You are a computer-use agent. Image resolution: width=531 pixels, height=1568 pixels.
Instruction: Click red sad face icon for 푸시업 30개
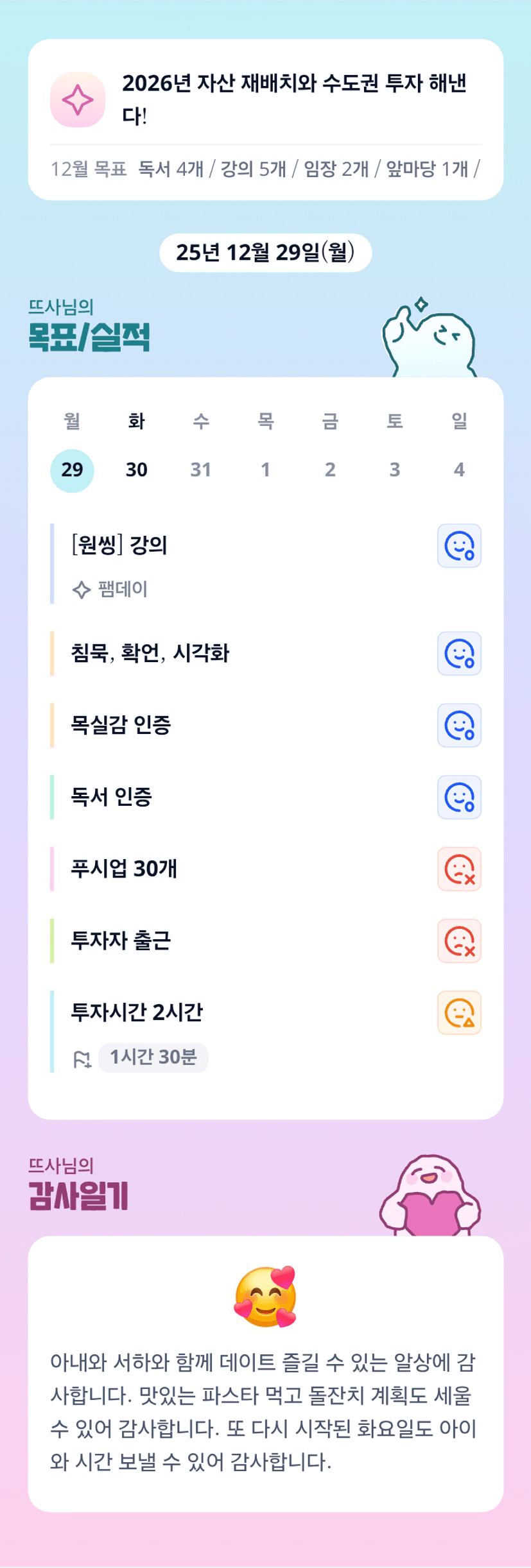point(459,869)
